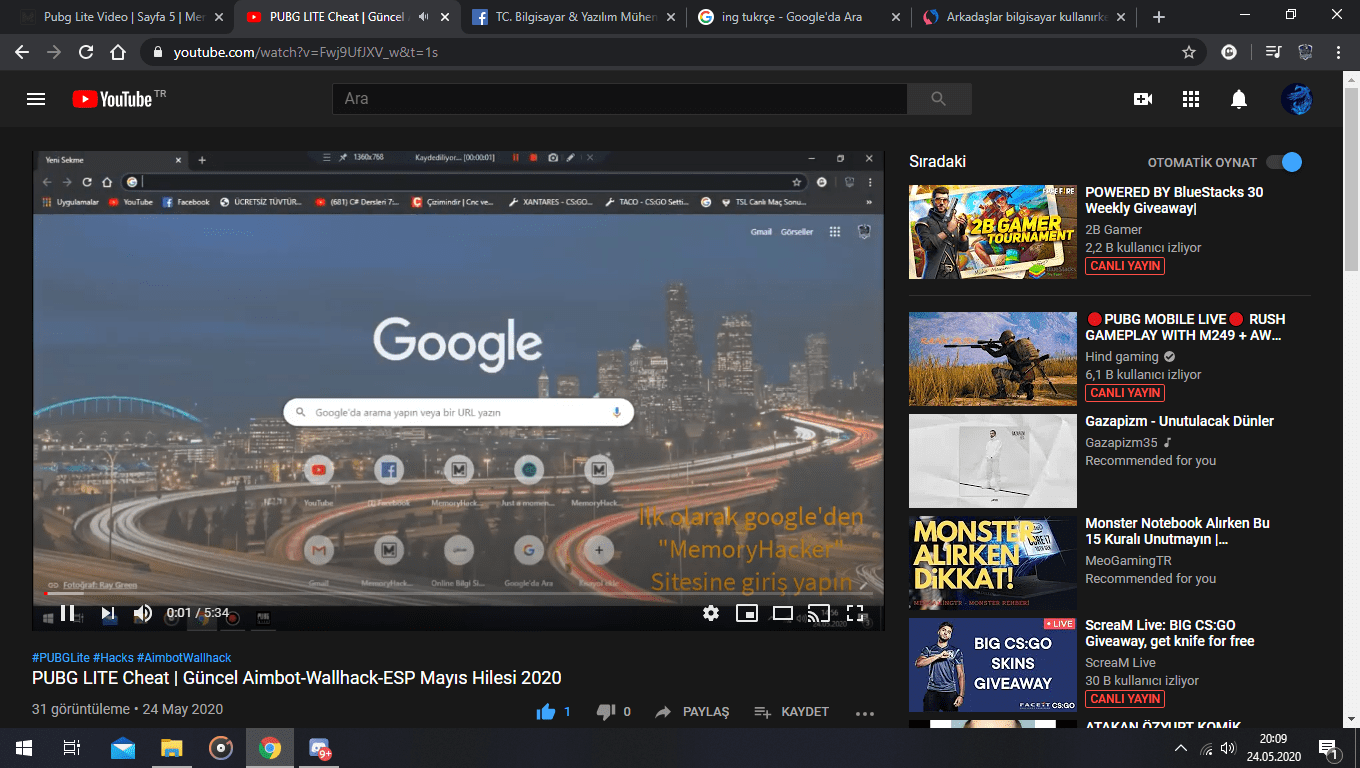
Task: Open the Monster Notebook Alırken video title
Action: click(1177, 531)
